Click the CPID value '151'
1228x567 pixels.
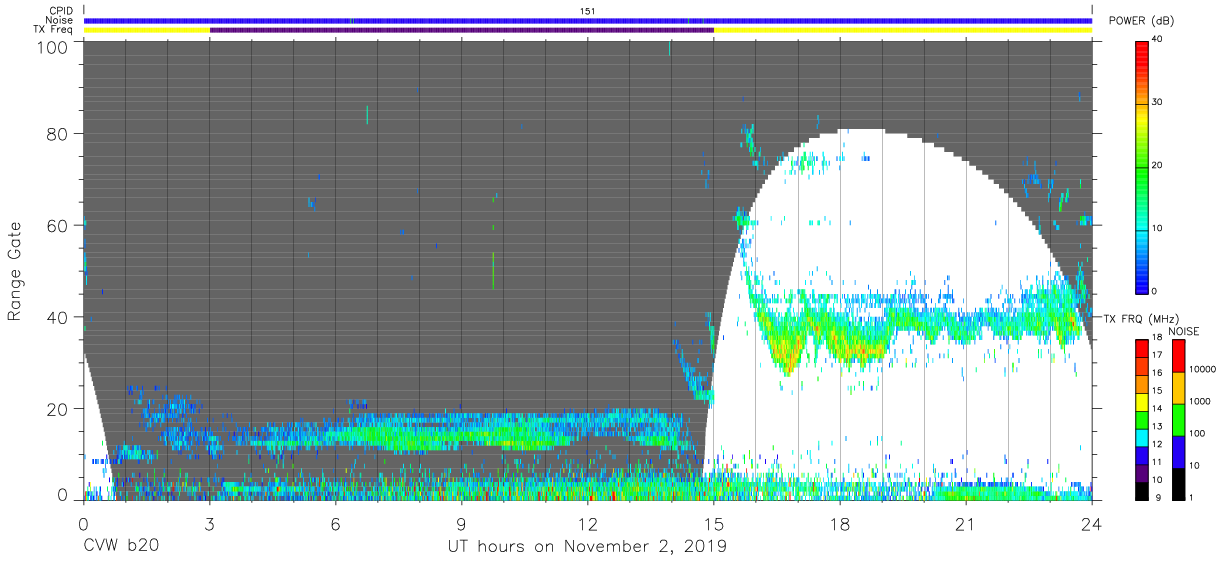point(588,11)
